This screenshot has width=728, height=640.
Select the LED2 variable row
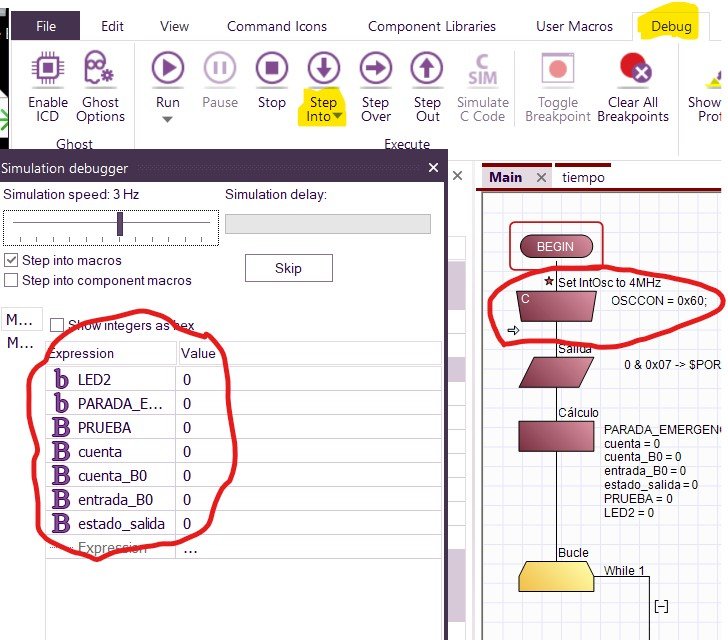pyautogui.click(x=244, y=379)
